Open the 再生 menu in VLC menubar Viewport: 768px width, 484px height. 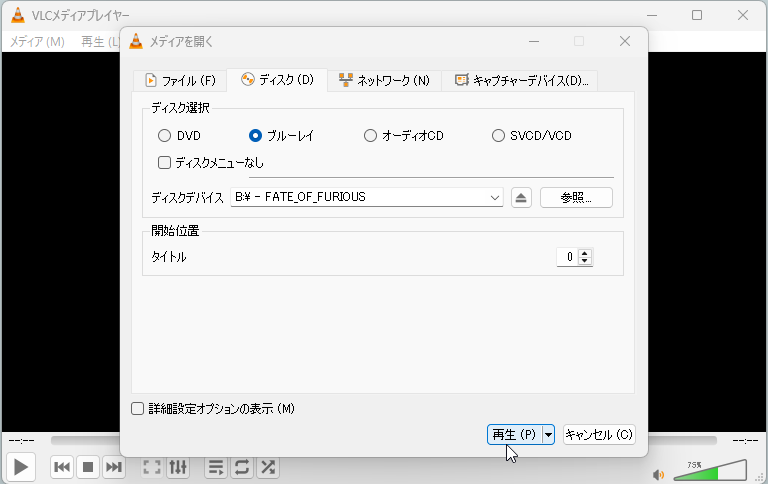(99, 42)
